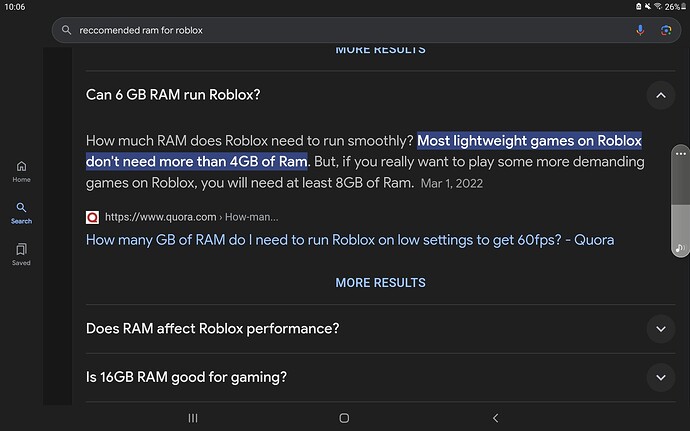Click the search field with 'reccomended ram for roblox'
690x431 pixels.
coord(366,30)
